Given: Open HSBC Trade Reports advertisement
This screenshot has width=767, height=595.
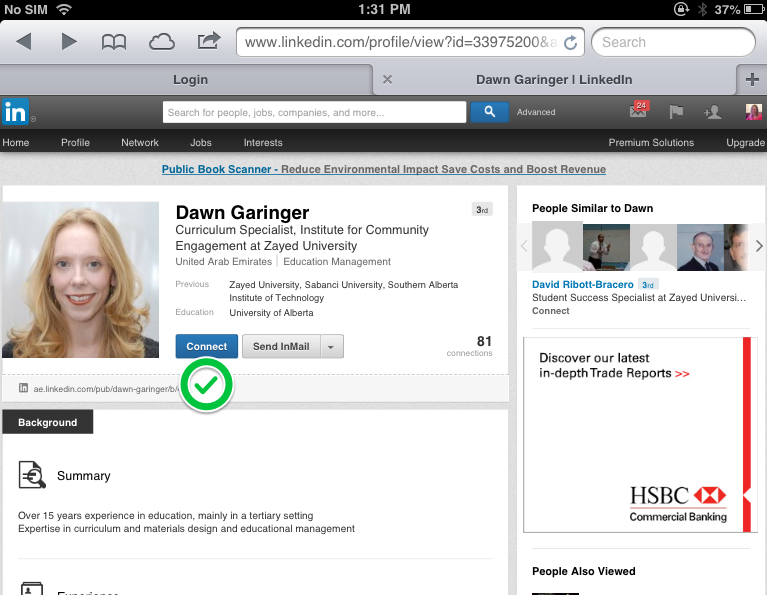Looking at the screenshot, I should [640, 435].
